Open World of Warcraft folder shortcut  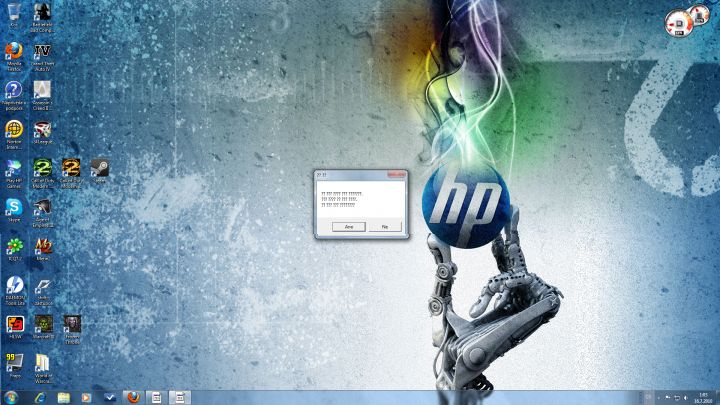[x=43, y=369]
